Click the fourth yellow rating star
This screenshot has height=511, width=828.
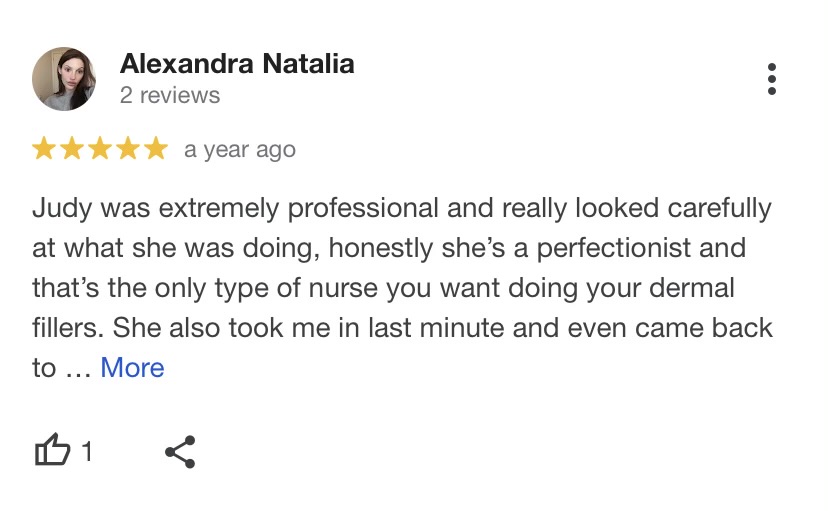pos(128,148)
